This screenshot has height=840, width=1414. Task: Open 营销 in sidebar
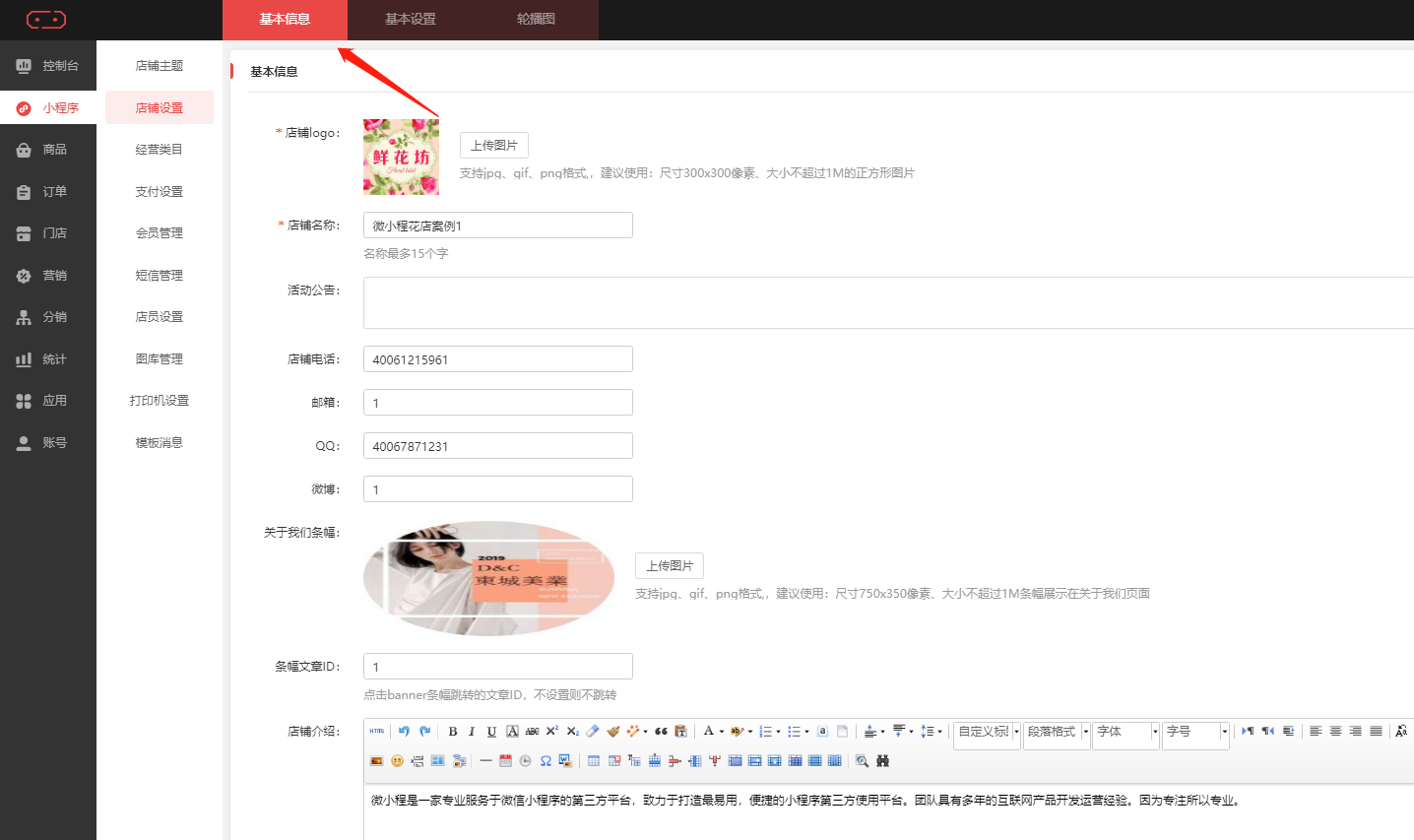[x=48, y=276]
